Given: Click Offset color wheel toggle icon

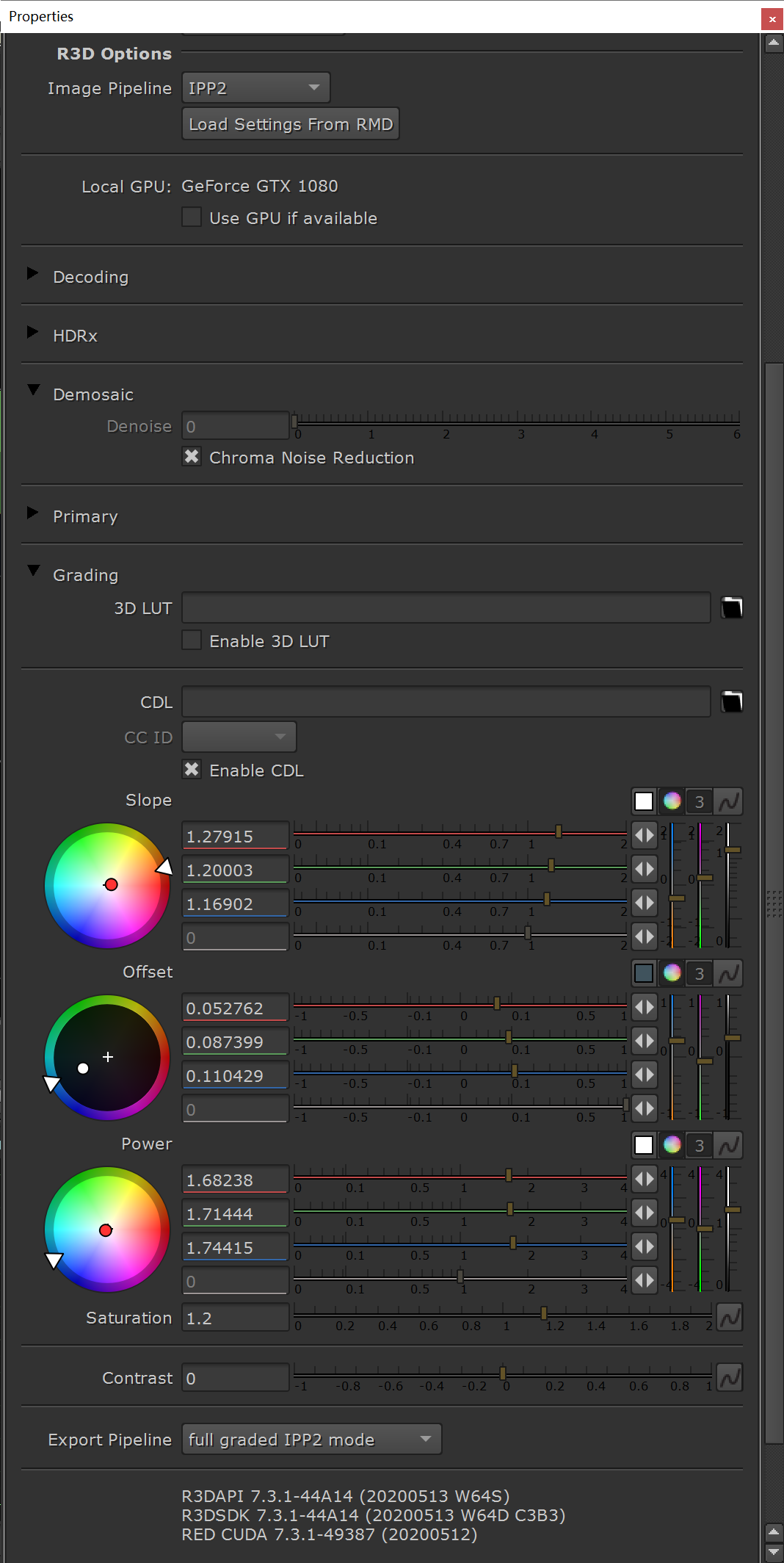Looking at the screenshot, I should point(672,973).
